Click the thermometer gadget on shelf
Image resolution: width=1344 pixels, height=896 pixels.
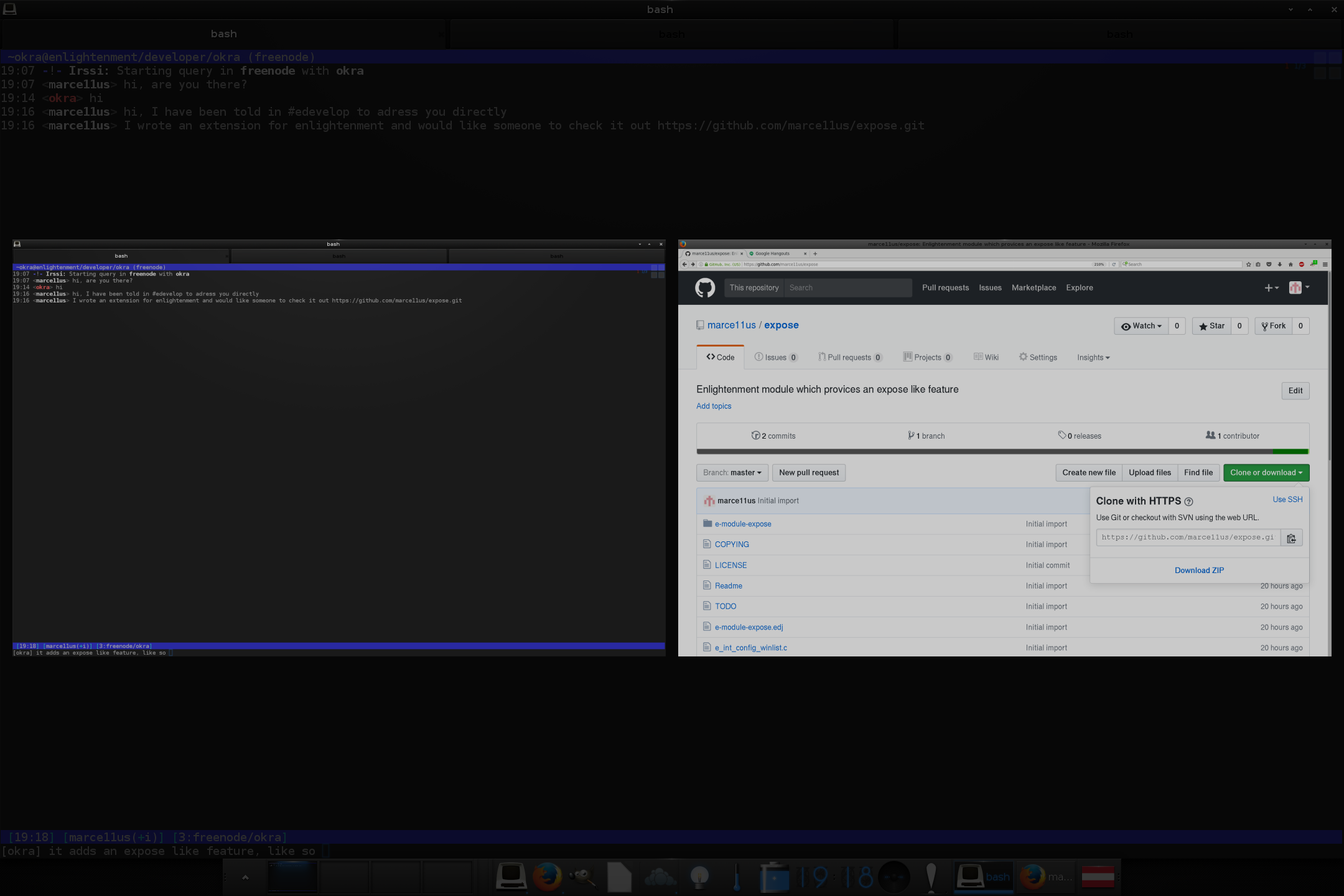pyautogui.click(x=737, y=877)
